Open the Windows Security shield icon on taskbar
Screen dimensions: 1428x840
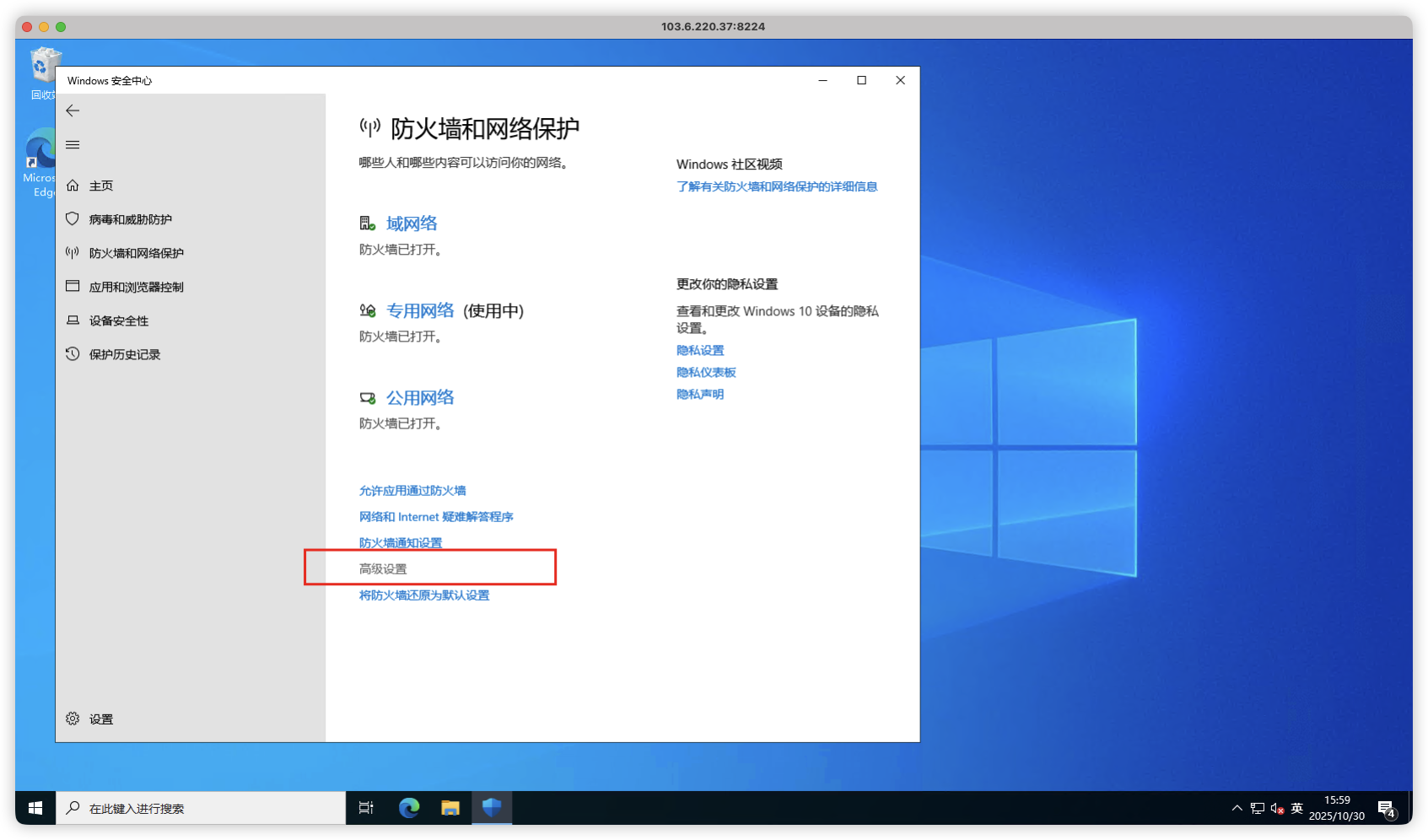point(491,807)
